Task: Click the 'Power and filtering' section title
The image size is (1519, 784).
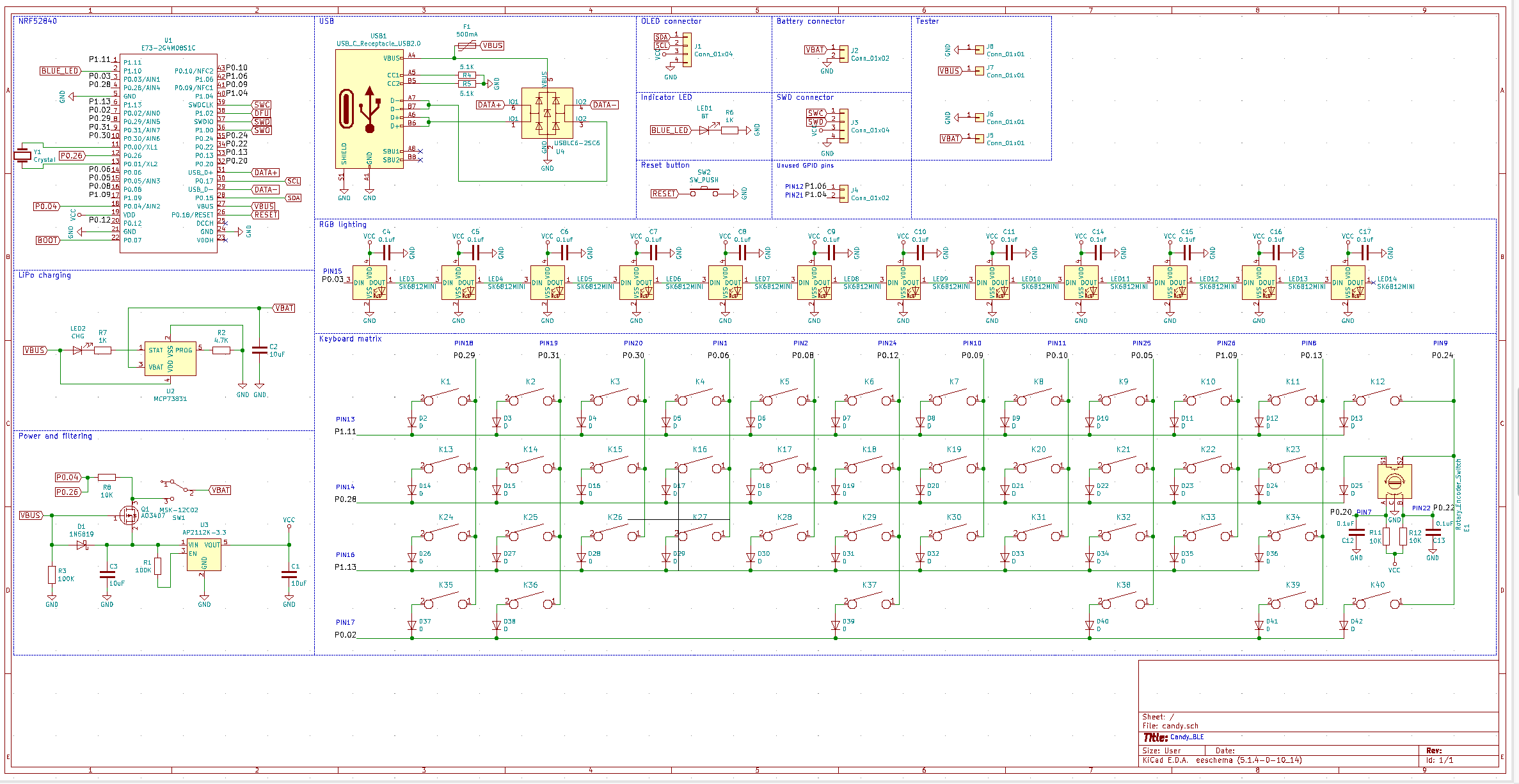Action: point(55,436)
